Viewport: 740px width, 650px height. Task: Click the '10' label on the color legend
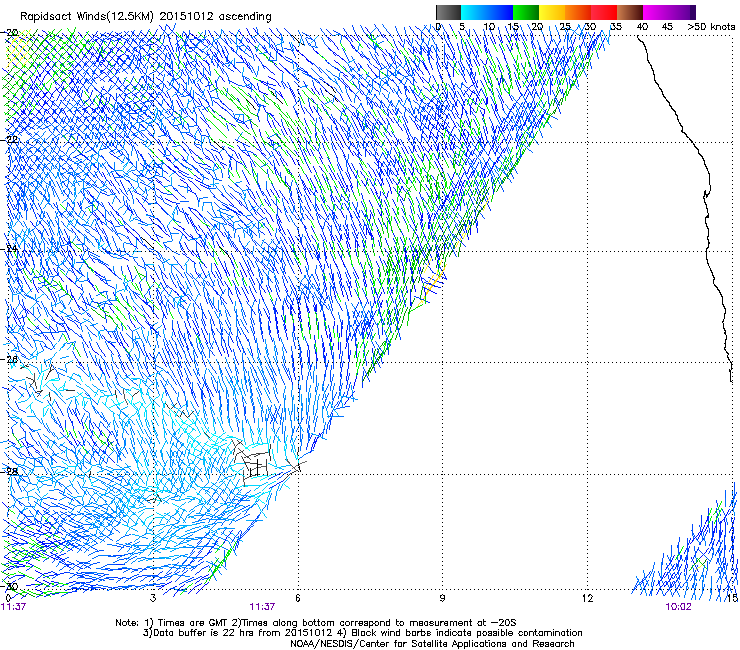[489, 27]
